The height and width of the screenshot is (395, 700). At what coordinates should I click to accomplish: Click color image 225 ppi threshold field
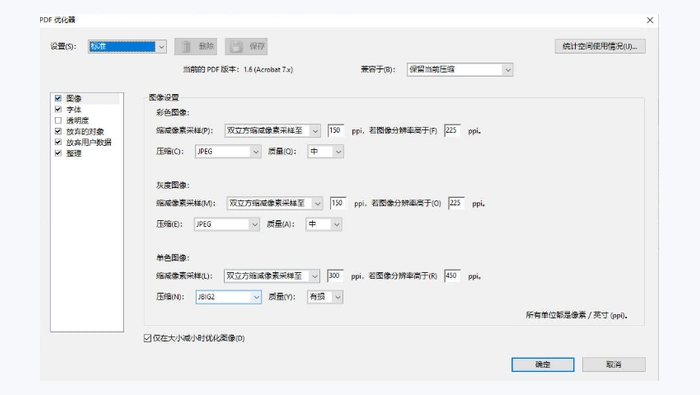[x=452, y=131]
